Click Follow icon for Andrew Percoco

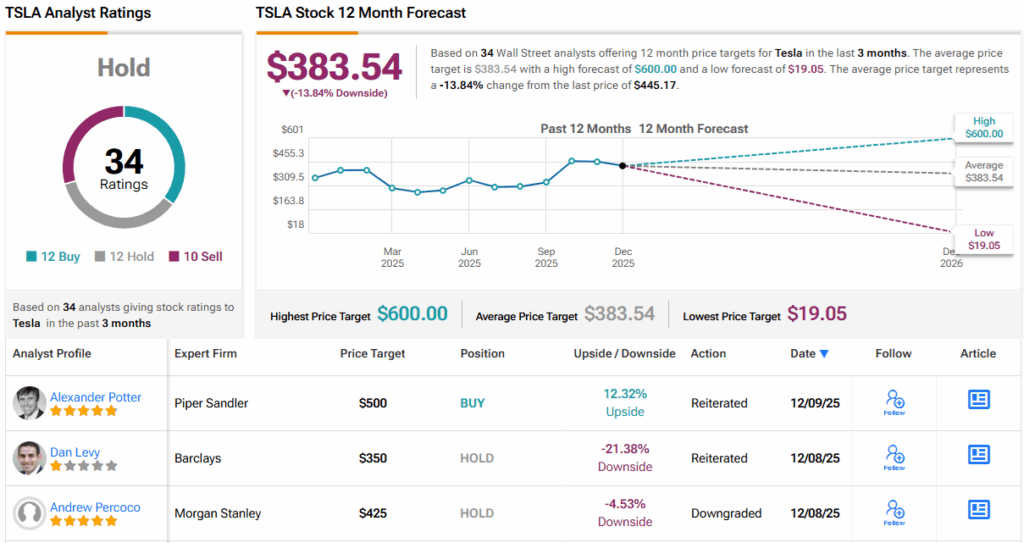point(895,512)
